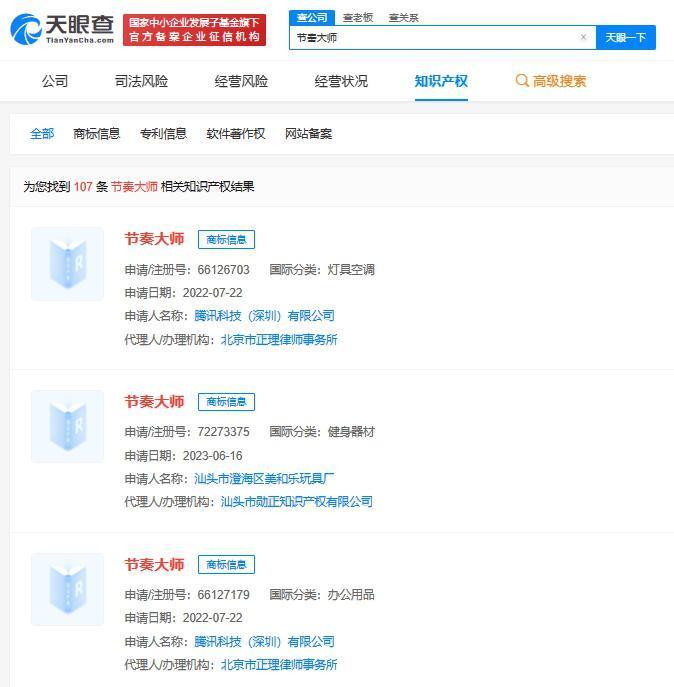
Task: Open 腾讯科技 applicant link in 办公用品 result
Action: tap(264, 641)
